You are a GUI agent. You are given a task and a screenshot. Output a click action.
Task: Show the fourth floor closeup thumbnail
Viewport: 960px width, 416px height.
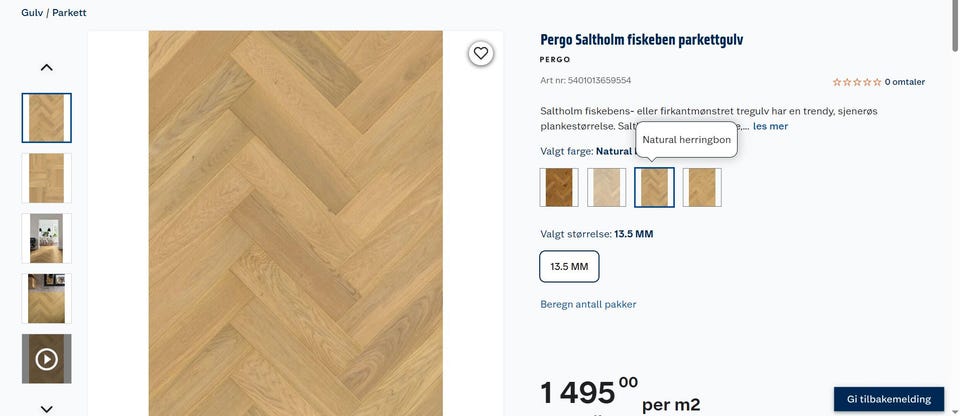pos(47,298)
